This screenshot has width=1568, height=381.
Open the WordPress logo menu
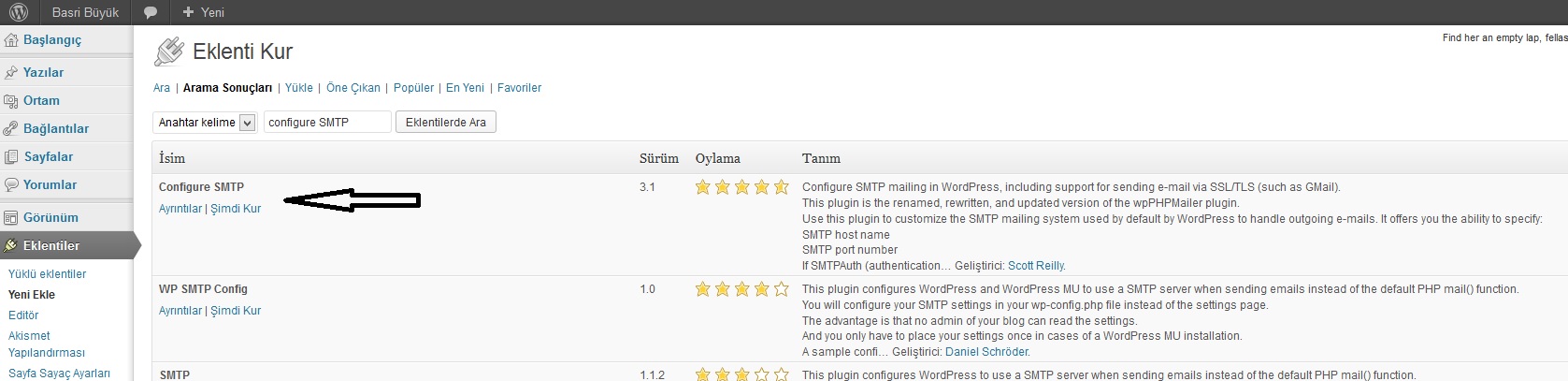coord(18,12)
